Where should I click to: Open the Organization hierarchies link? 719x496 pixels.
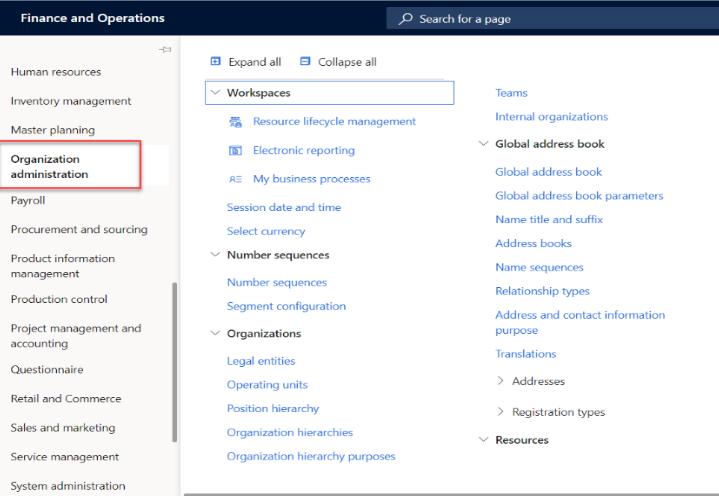point(290,433)
